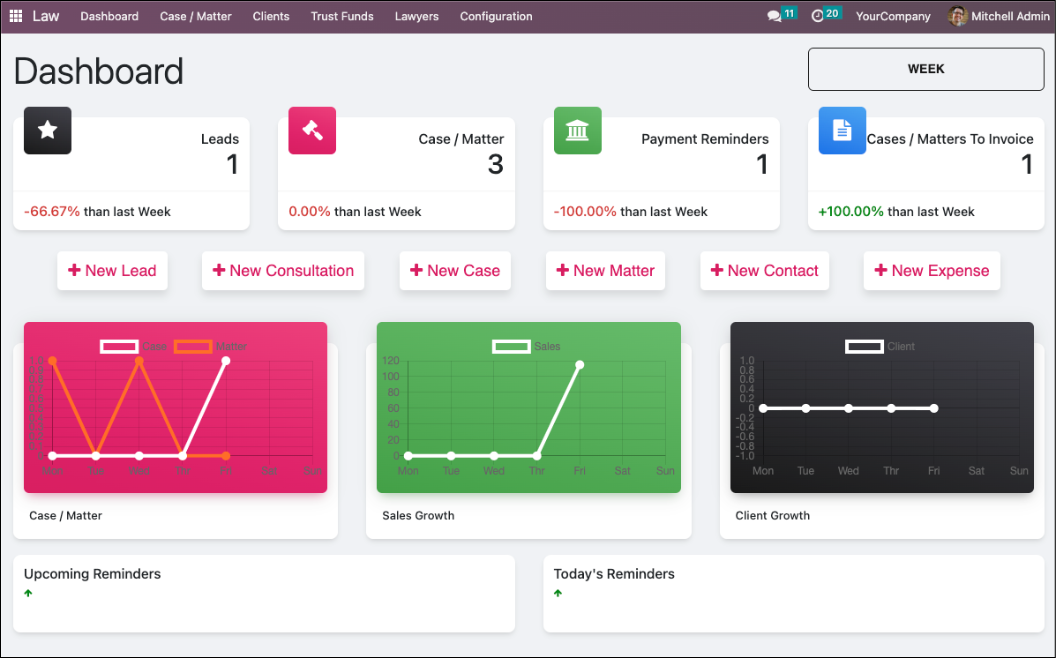Click the Client legend color swatch
This screenshot has width=1056, height=659.
pyautogui.click(x=864, y=346)
